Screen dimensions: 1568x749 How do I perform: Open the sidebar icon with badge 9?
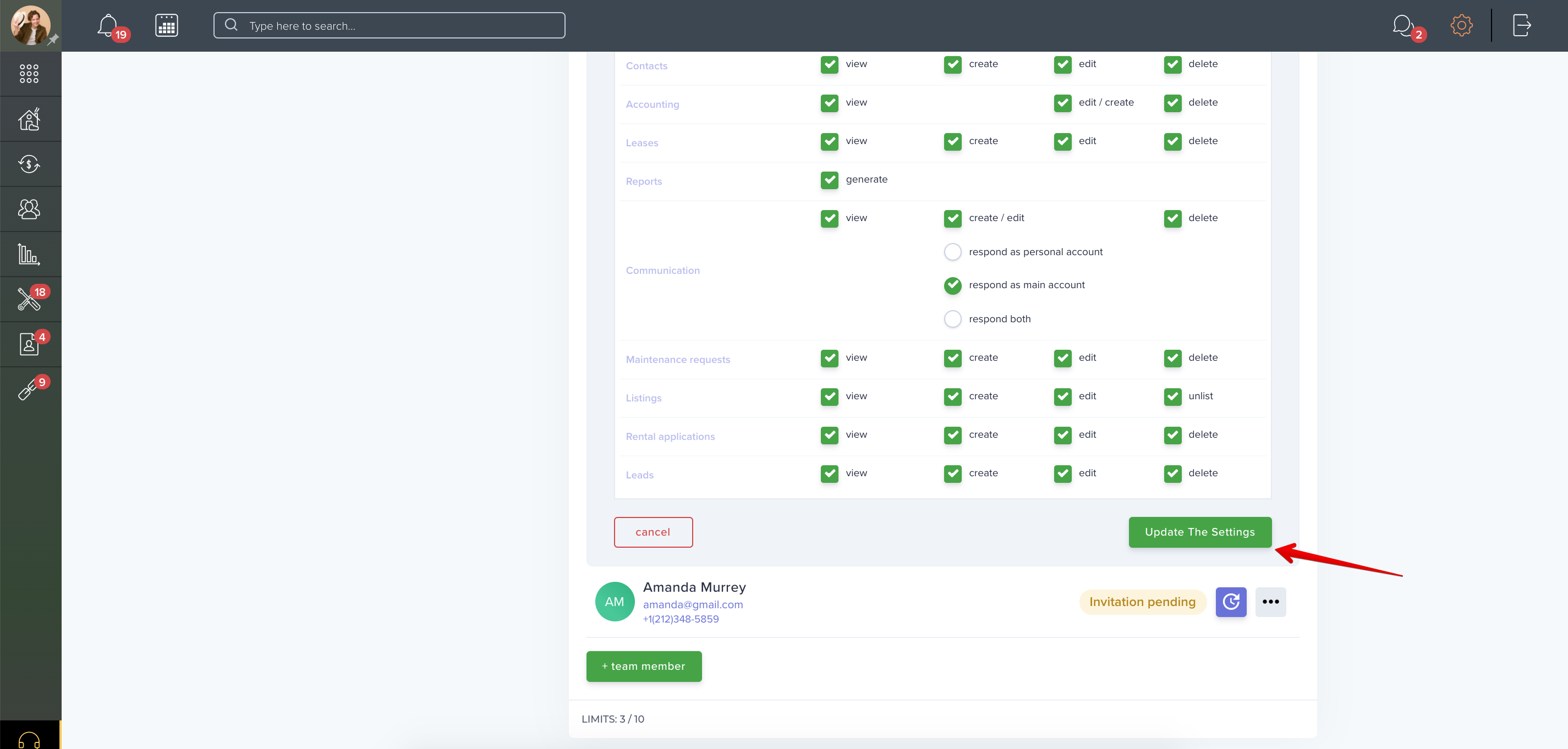tap(29, 388)
